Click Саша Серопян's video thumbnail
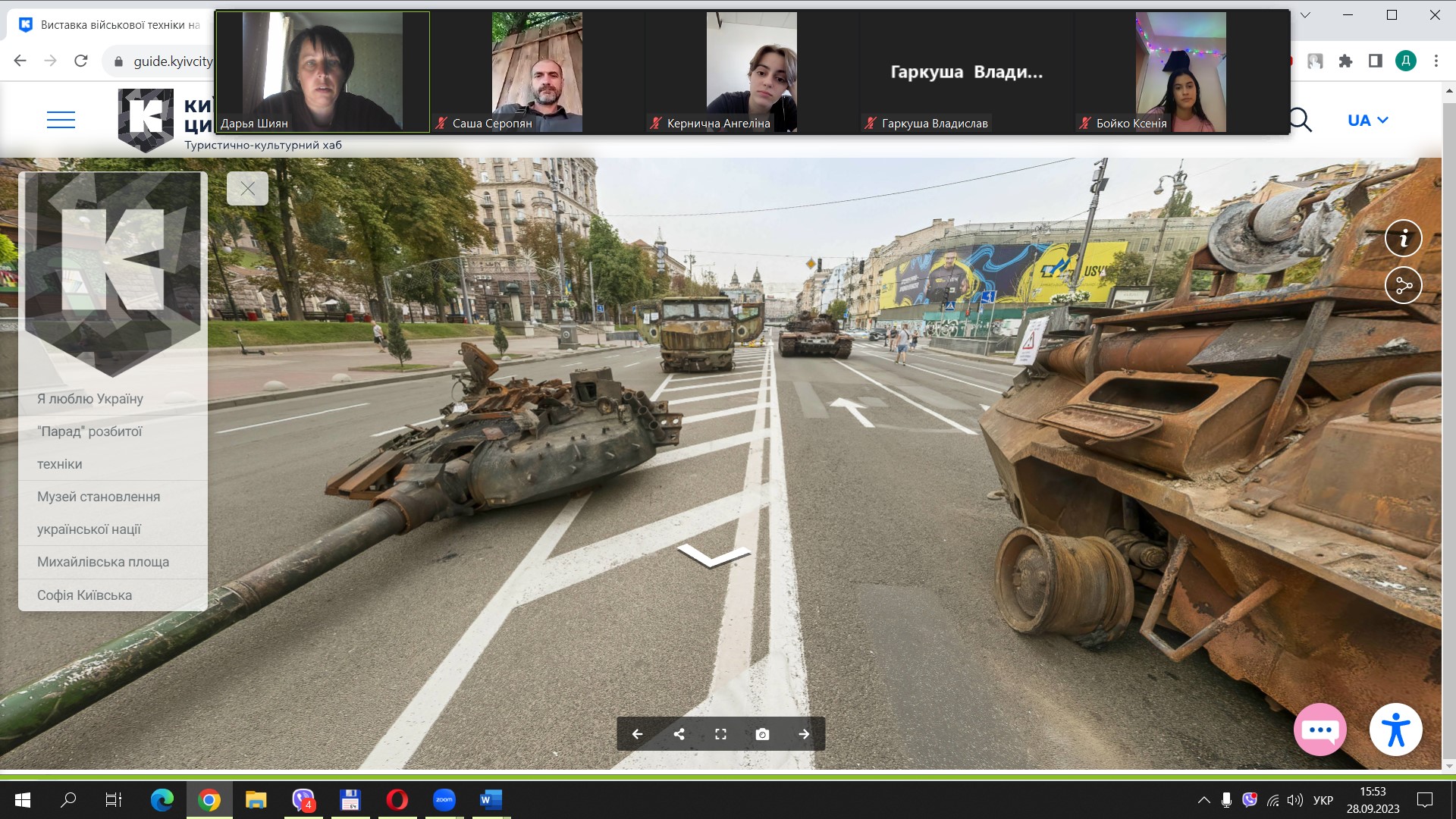Image resolution: width=1456 pixels, height=819 pixels. click(x=537, y=72)
